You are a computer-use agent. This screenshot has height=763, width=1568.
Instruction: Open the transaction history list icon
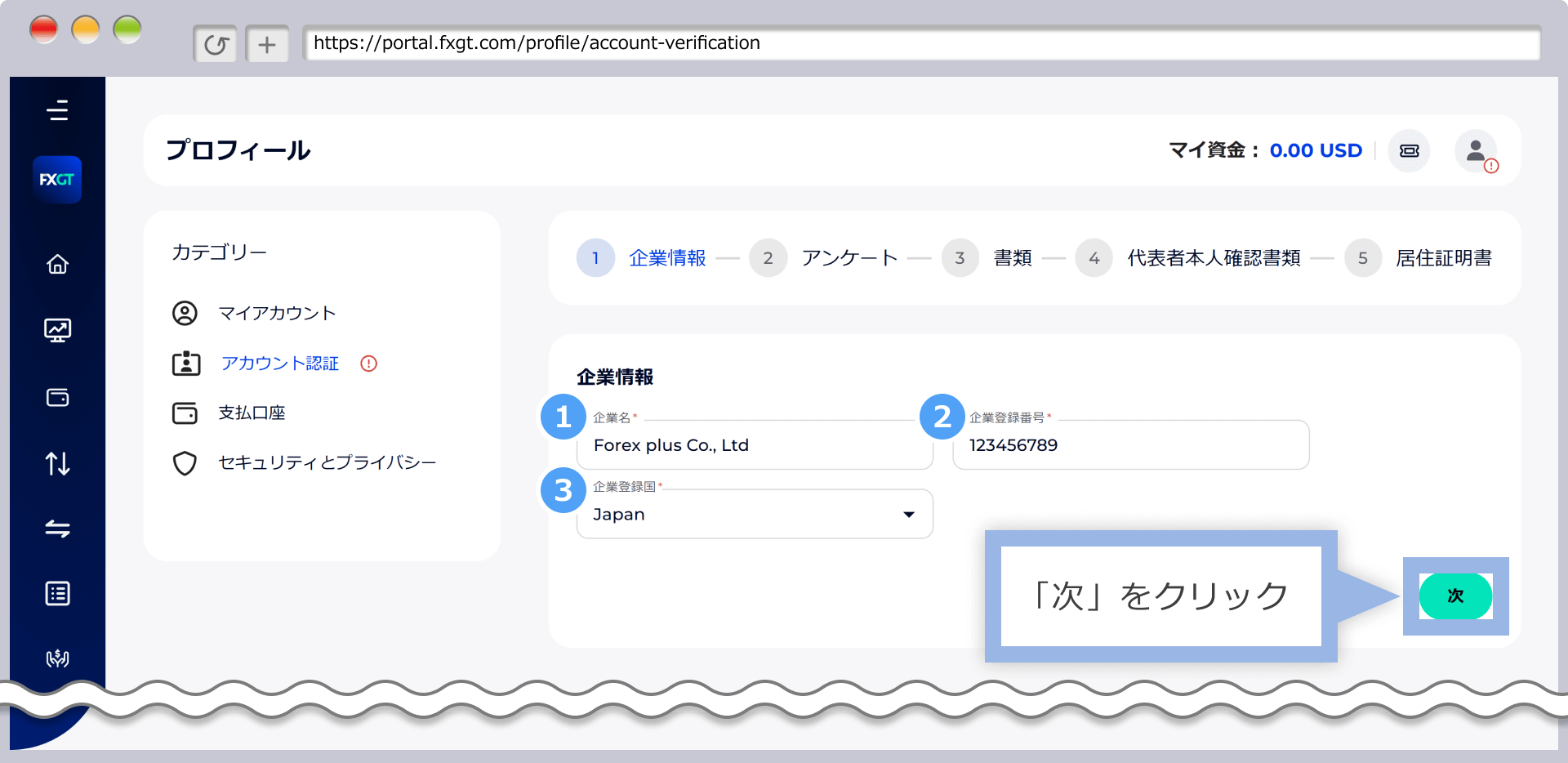coord(57,594)
